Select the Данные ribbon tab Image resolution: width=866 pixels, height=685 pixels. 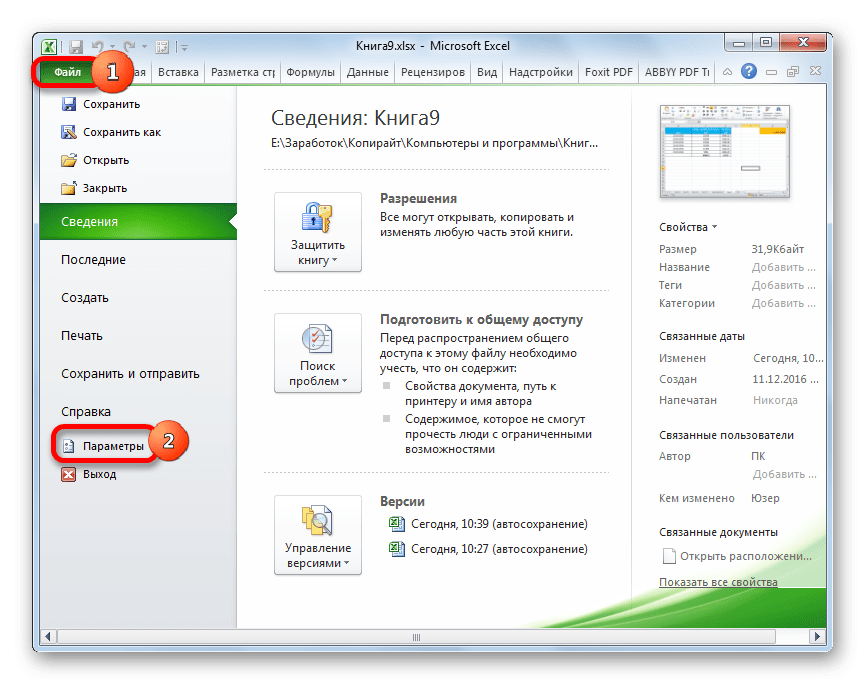point(367,72)
